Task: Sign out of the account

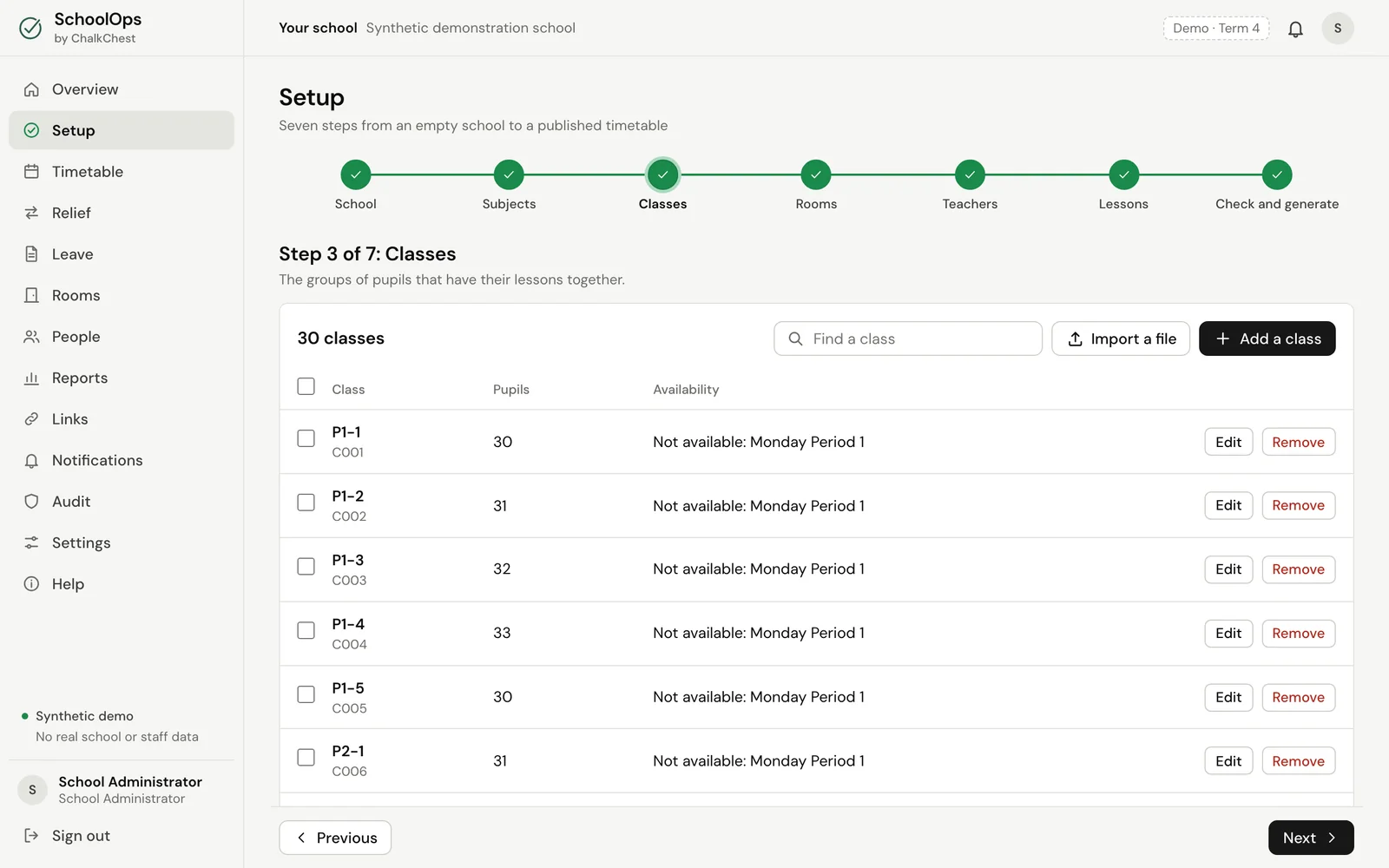Action: pos(122,836)
